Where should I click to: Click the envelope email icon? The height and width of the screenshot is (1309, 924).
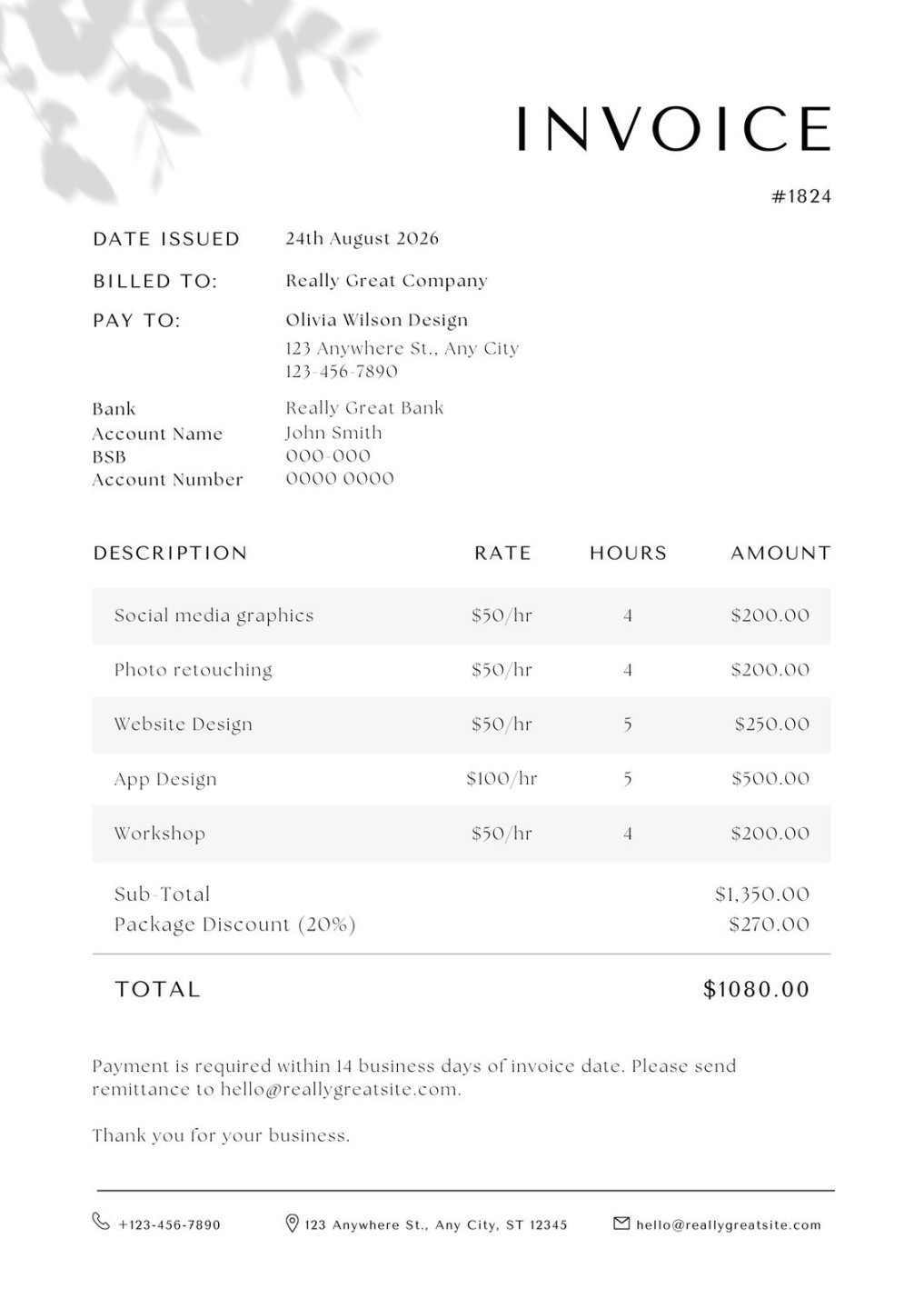(621, 1224)
